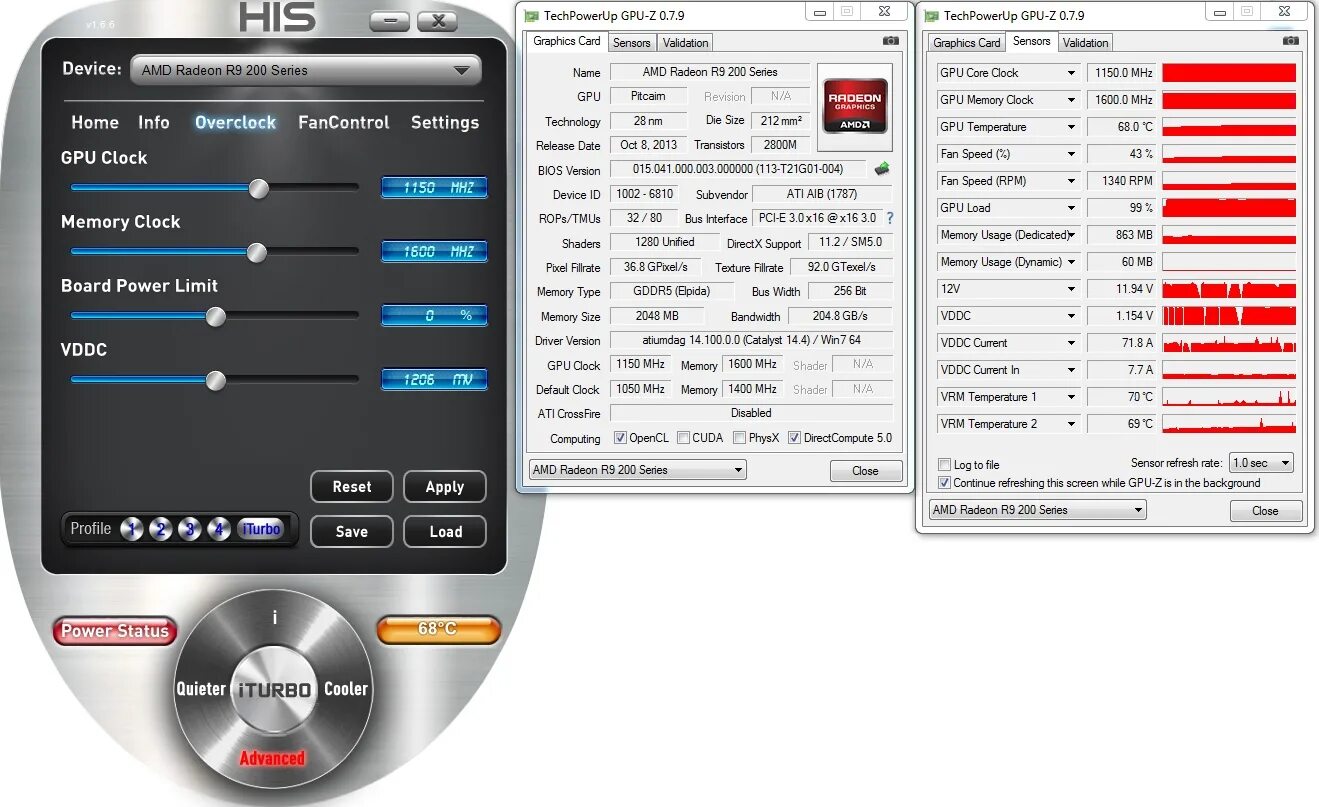1319x807 pixels.
Task: Choose Cooler mode on the dial
Action: (x=346, y=689)
